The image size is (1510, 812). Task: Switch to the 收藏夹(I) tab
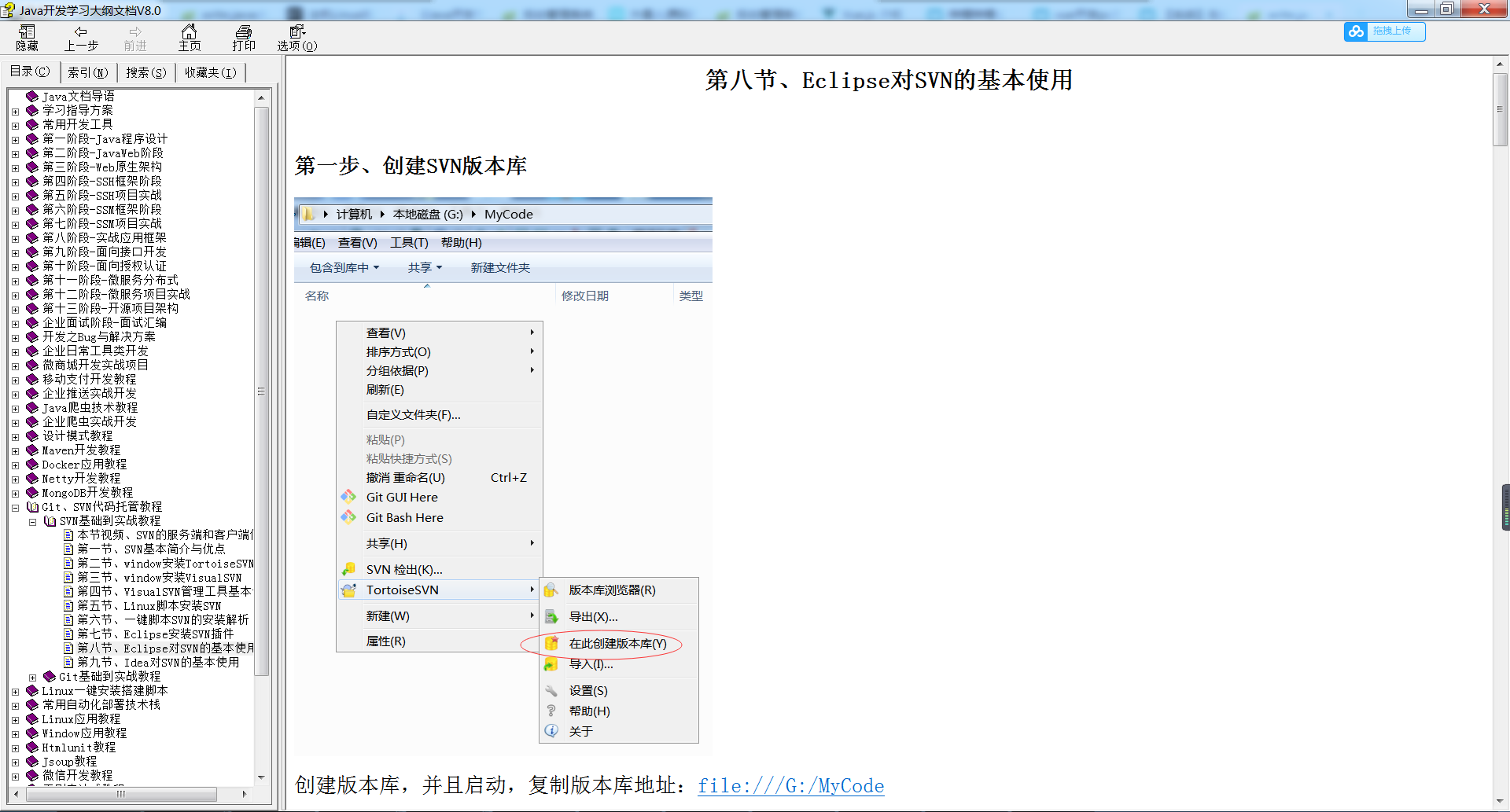pyautogui.click(x=210, y=72)
